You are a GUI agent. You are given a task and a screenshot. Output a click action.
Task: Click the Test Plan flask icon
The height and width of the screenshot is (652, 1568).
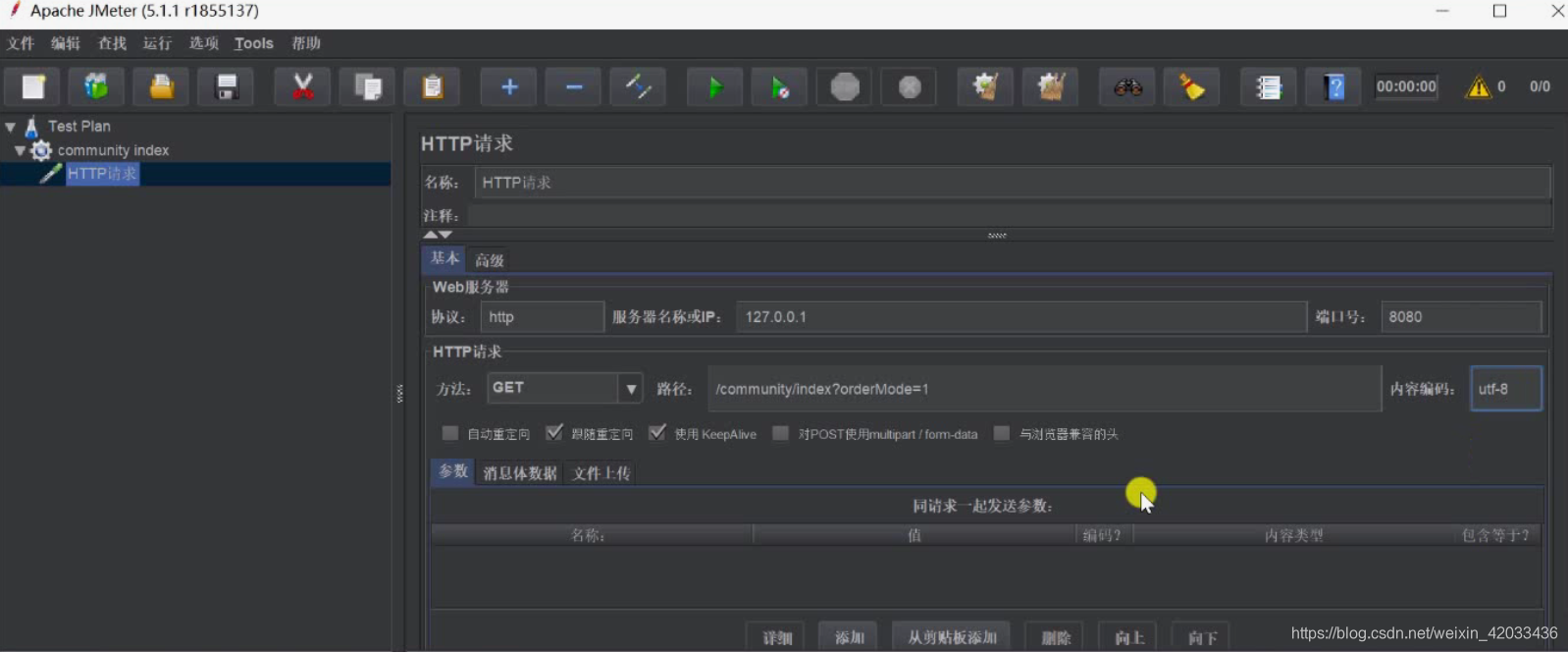pyautogui.click(x=31, y=127)
